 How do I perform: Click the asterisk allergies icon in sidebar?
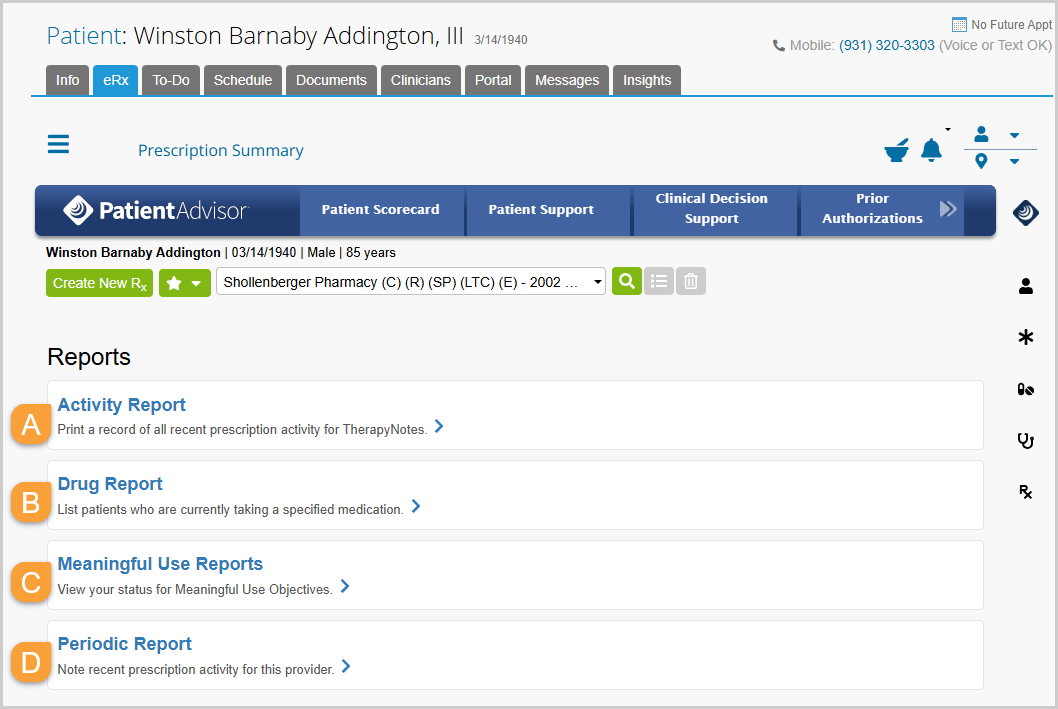[1026, 337]
